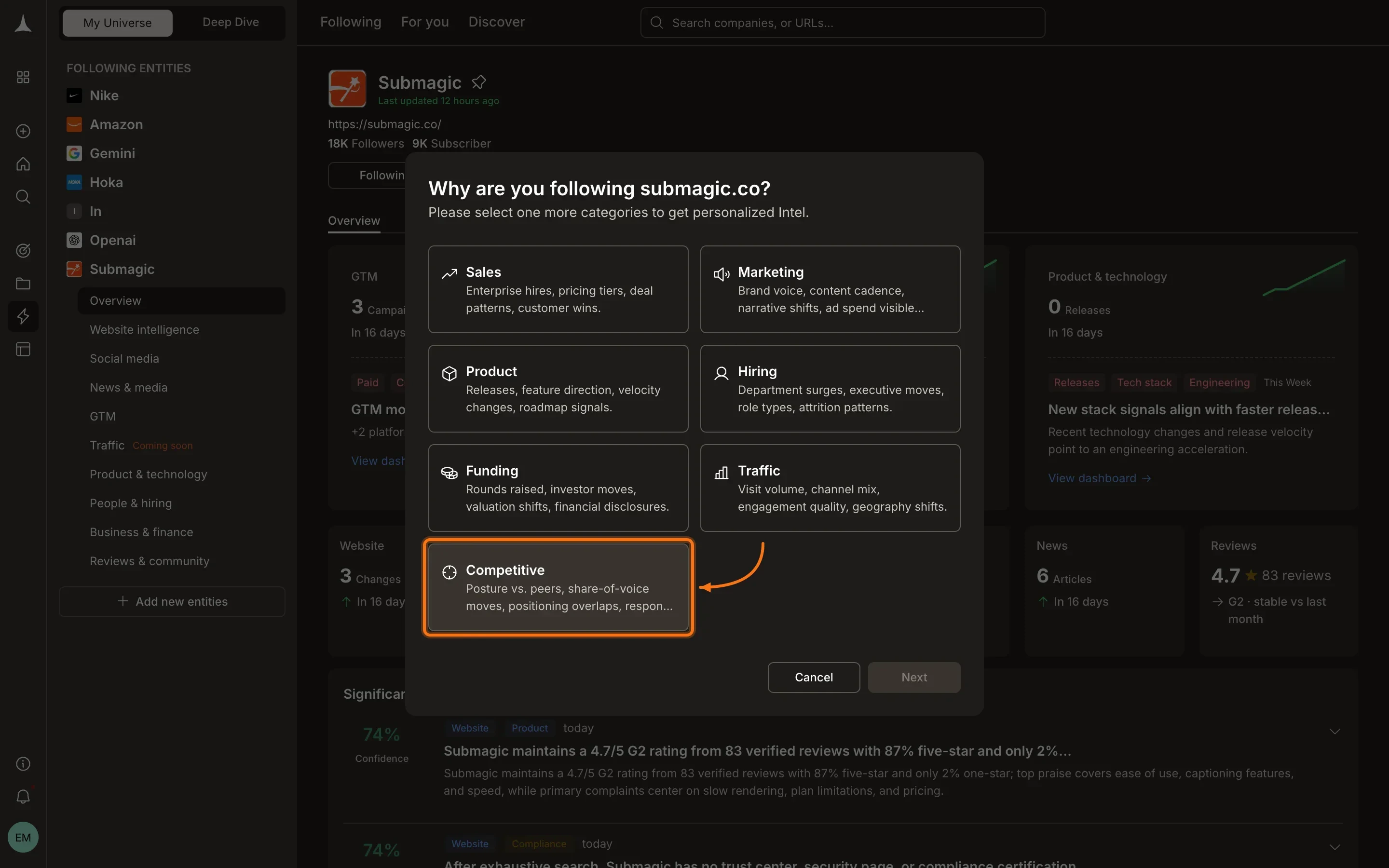The height and width of the screenshot is (868, 1389).
Task: Go to the home icon in left rail
Action: click(23, 164)
